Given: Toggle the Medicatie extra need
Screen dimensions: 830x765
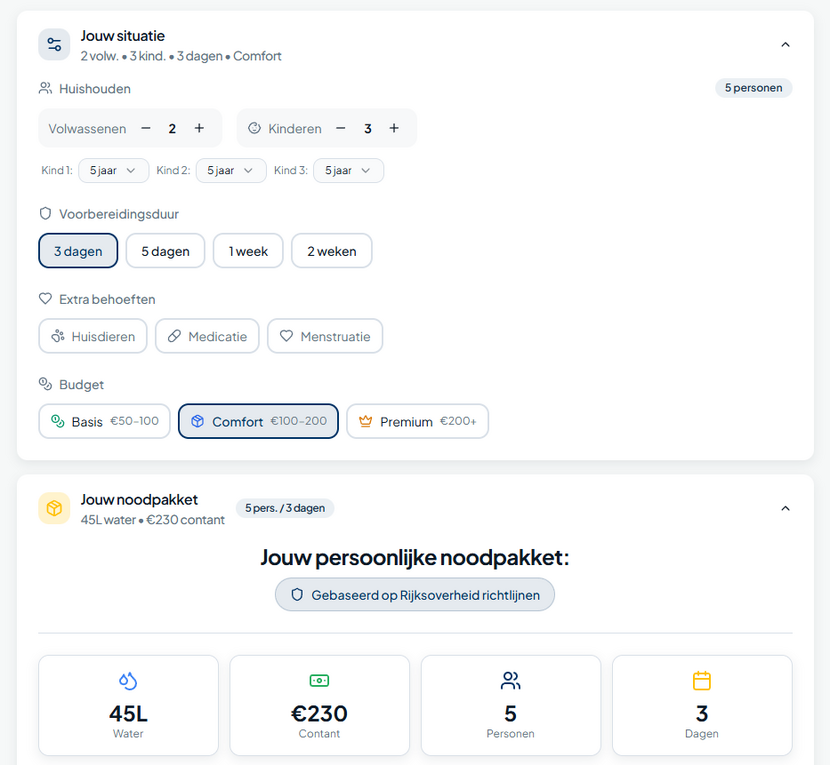Looking at the screenshot, I should tap(207, 337).
